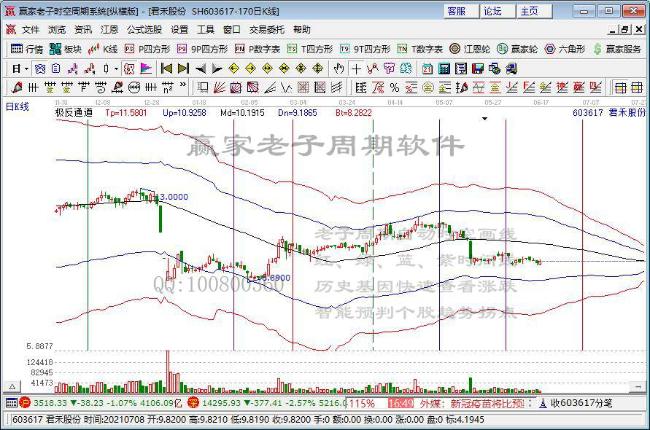Open the 交易委托 menu
Viewport: 650px width, 430px height.
pos(267,29)
